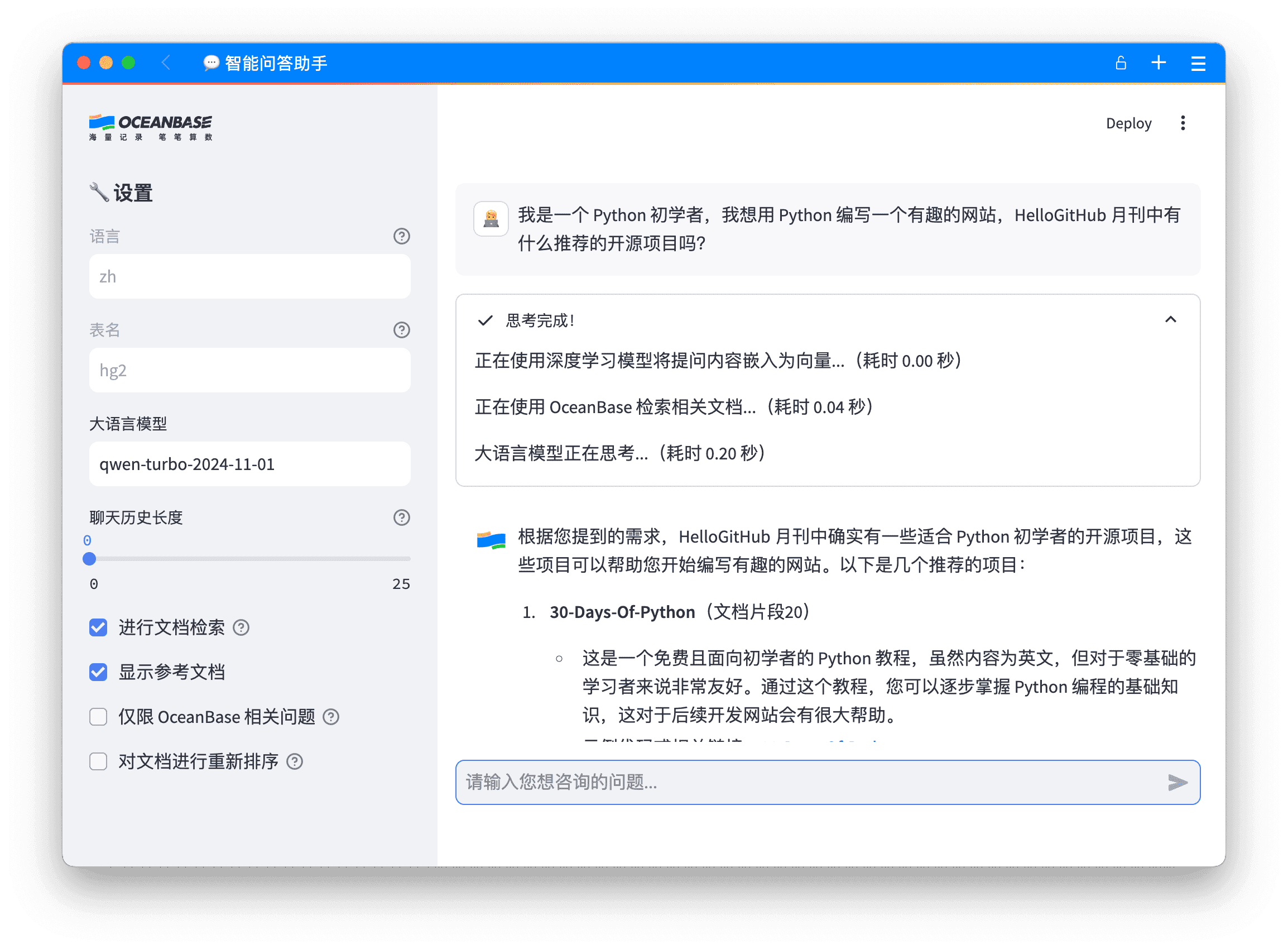Image resolution: width=1288 pixels, height=949 pixels.
Task: Open the 大语言模型 qwen-turbo dropdown
Action: [249, 464]
